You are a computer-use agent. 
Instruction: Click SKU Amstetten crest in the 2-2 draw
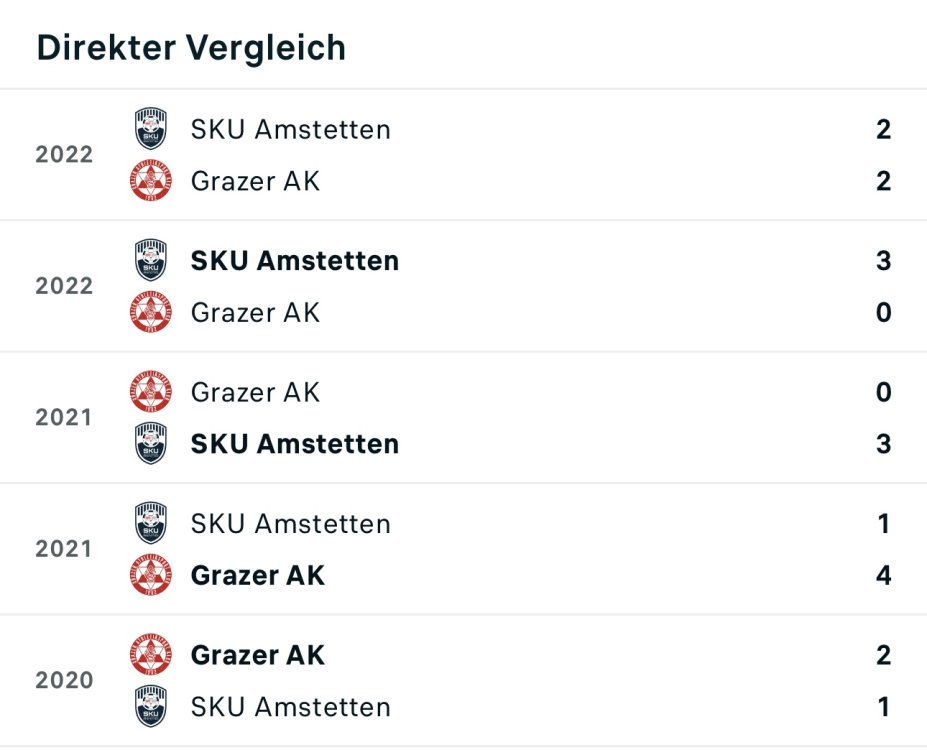pos(151,129)
